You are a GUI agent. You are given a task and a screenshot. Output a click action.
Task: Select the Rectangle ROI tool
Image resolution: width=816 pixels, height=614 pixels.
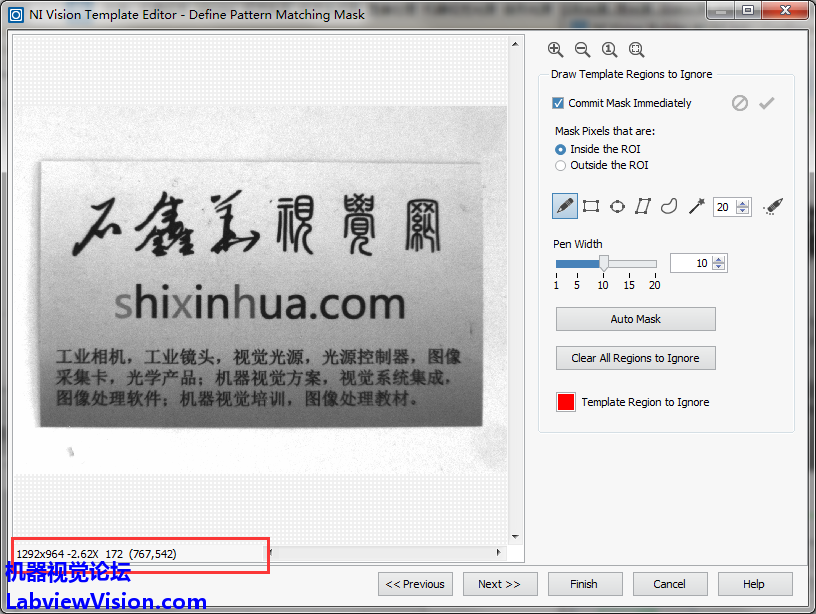(x=591, y=207)
